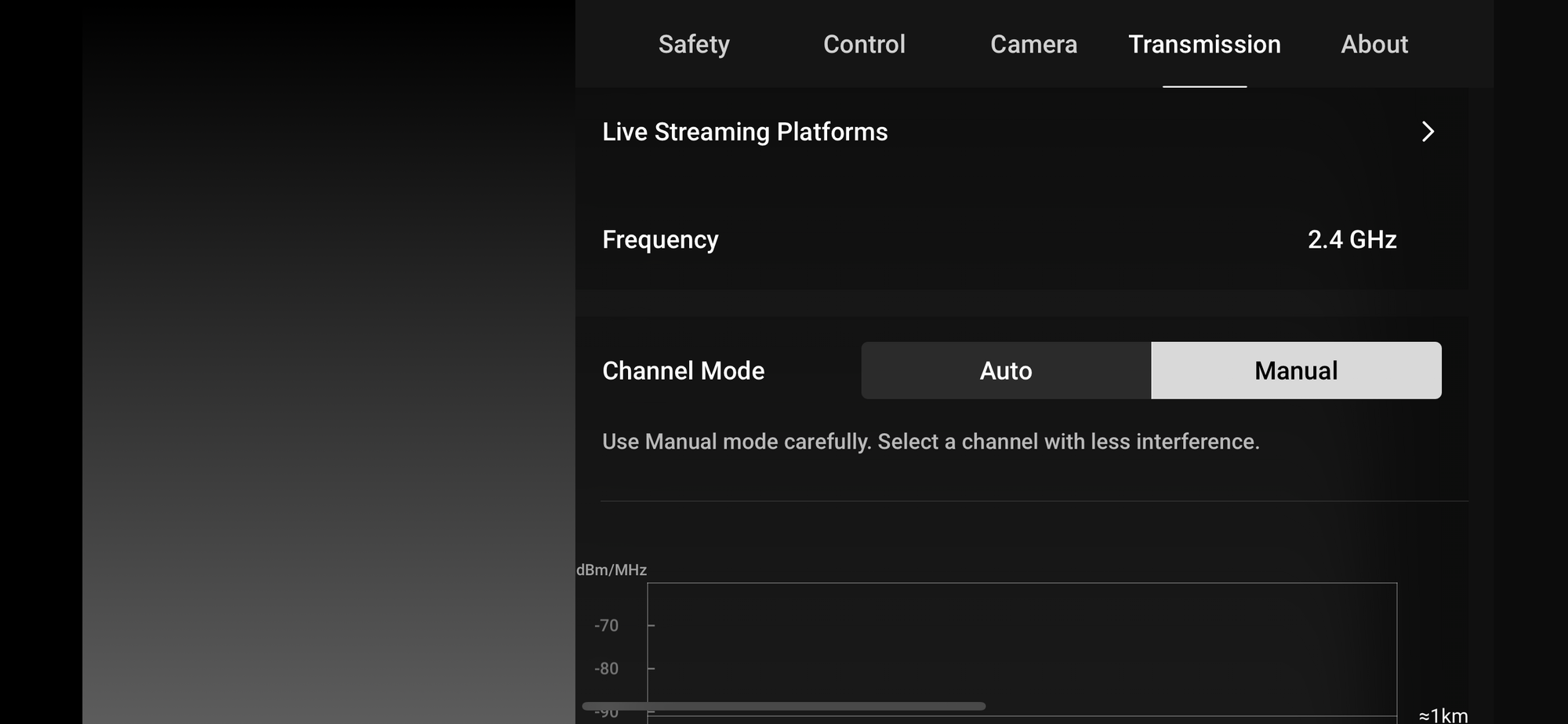
Task: Switch to the Safety tab
Action: (x=693, y=45)
